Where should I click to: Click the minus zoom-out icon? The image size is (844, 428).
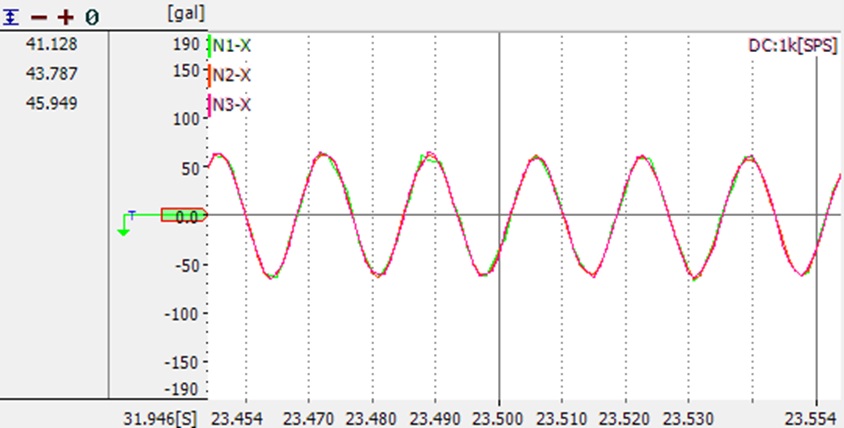38,18
